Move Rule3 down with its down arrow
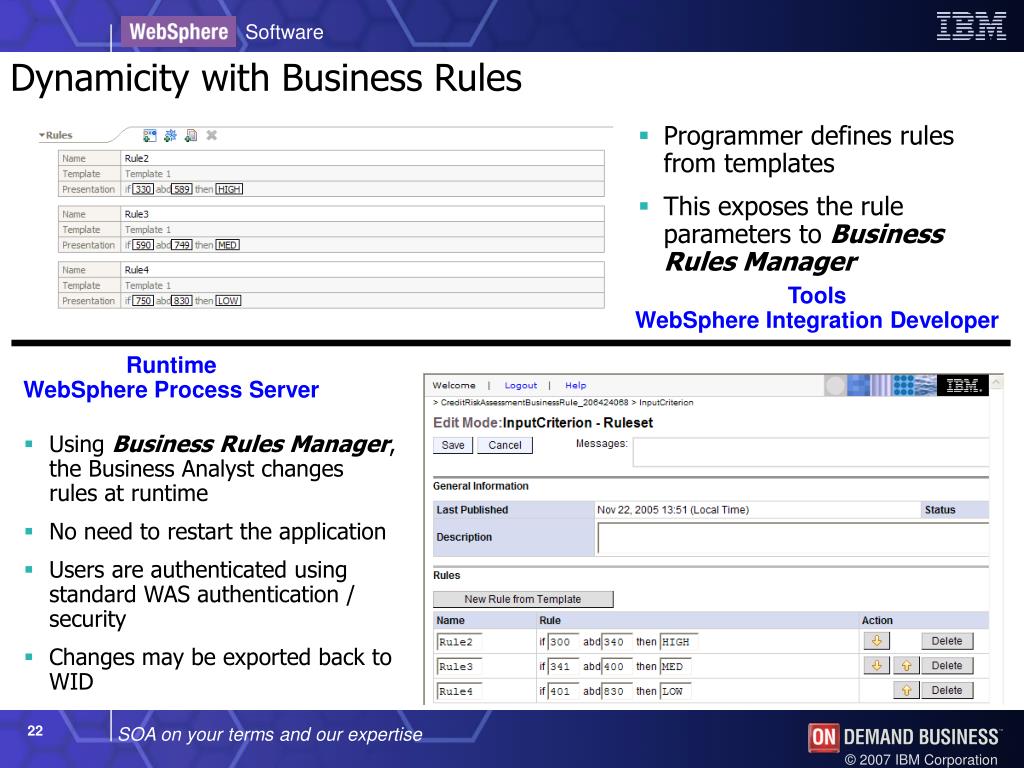This screenshot has height=768, width=1024. click(876, 665)
